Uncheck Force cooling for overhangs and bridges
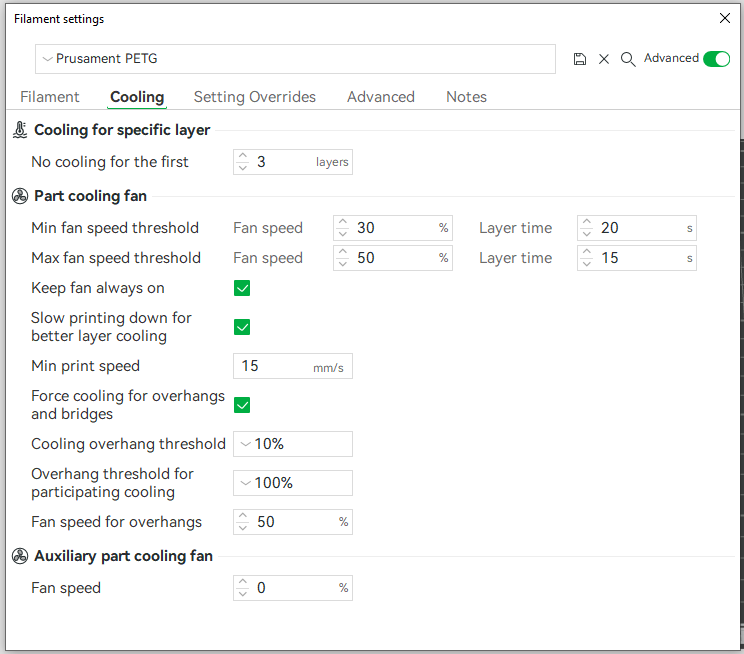The width and height of the screenshot is (744, 654). [241, 405]
